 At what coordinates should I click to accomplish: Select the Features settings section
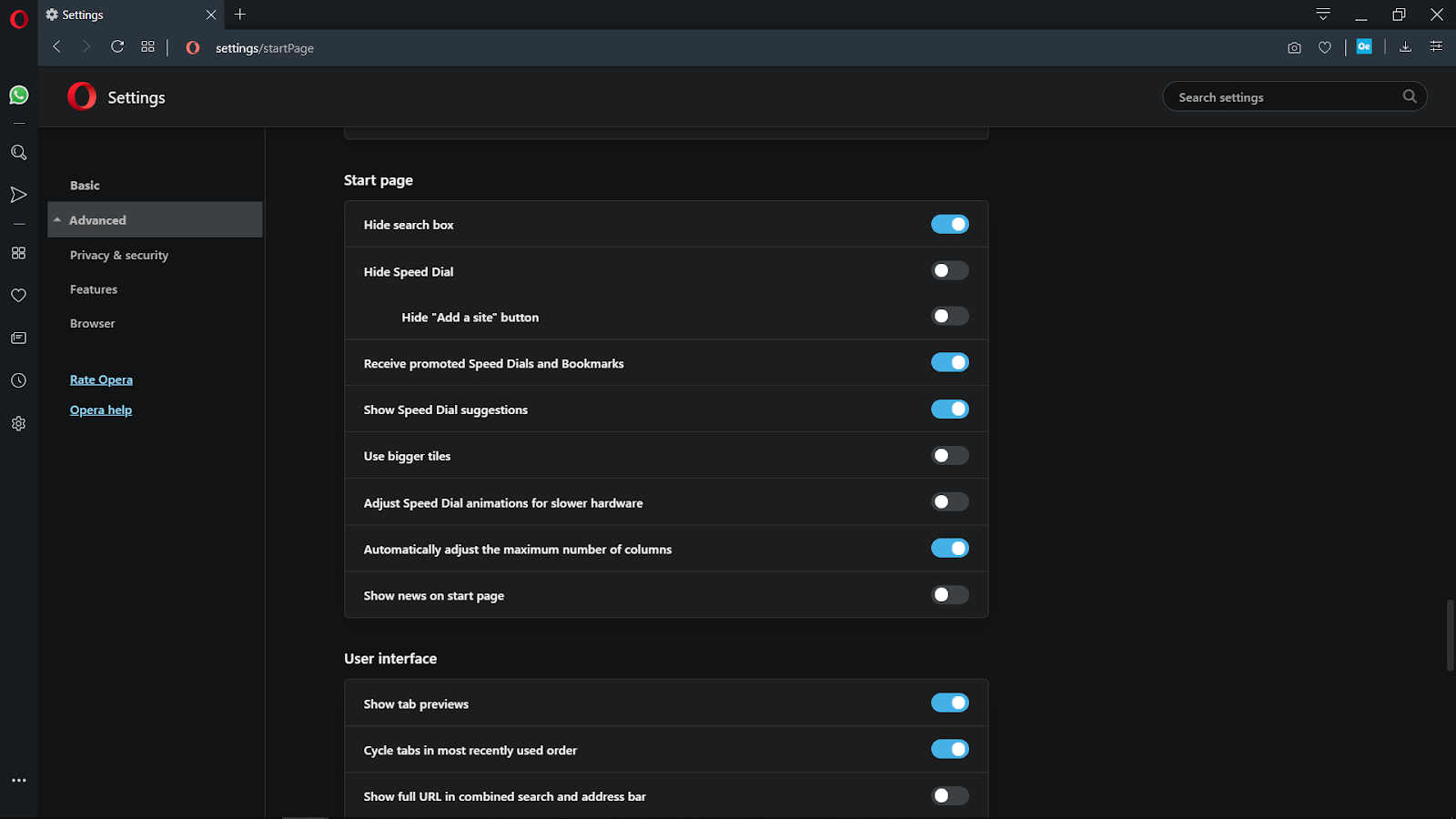click(94, 289)
